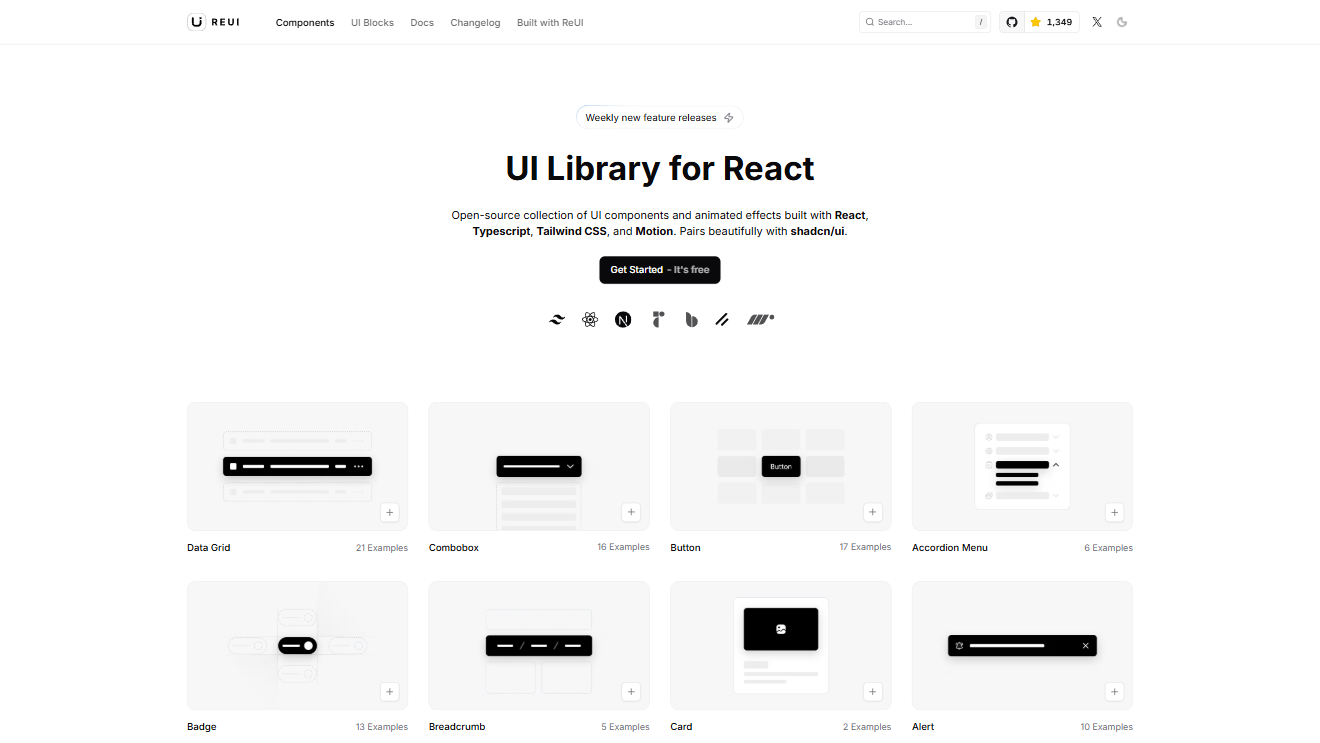
Task: Open the Data Grid preview card
Action: point(297,466)
